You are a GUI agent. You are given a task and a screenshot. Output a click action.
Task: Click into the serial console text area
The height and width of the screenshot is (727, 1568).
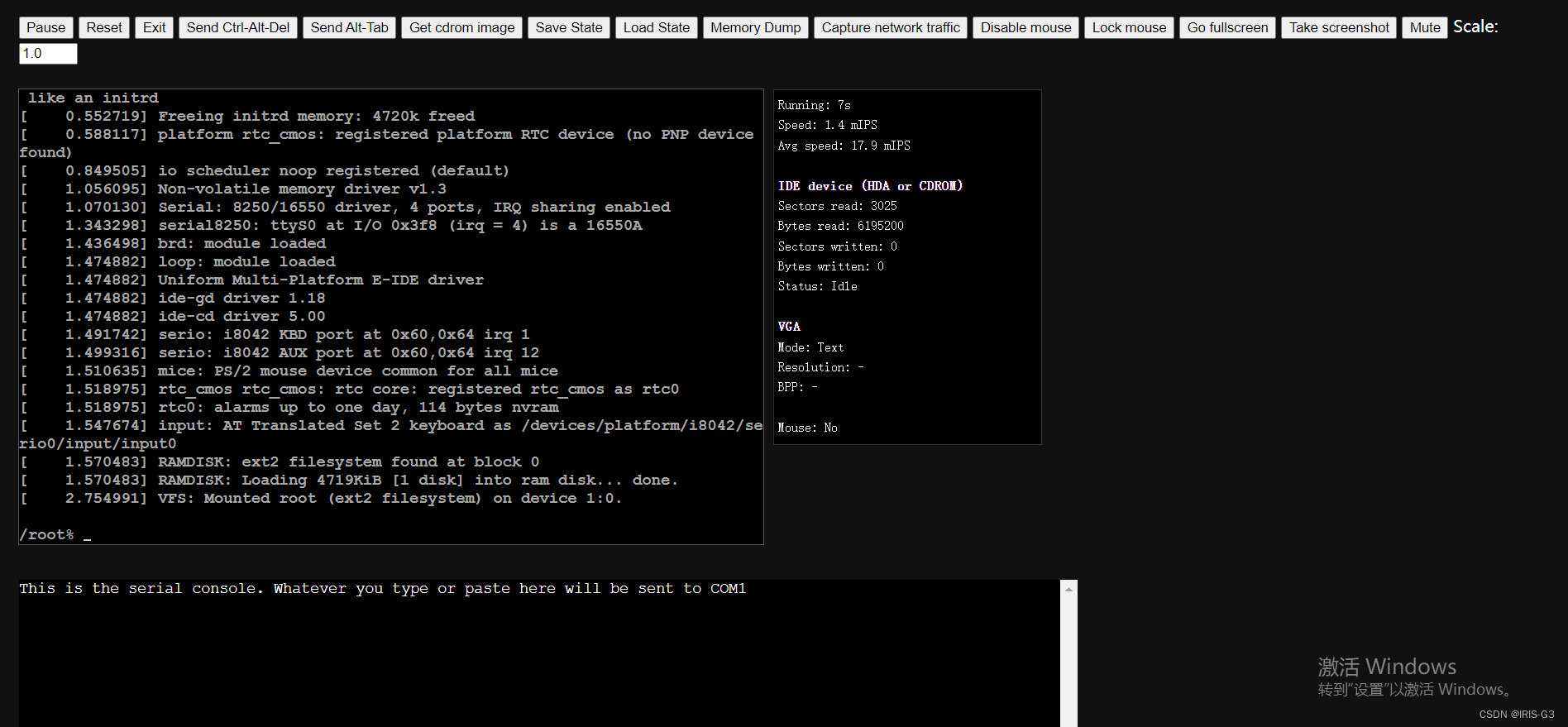point(539,653)
